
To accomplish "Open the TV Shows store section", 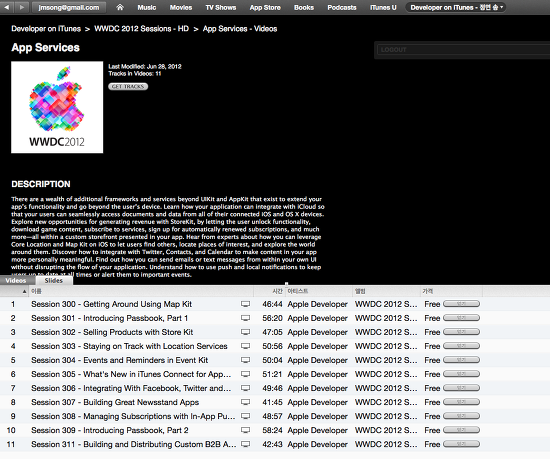I will (x=221, y=7).
